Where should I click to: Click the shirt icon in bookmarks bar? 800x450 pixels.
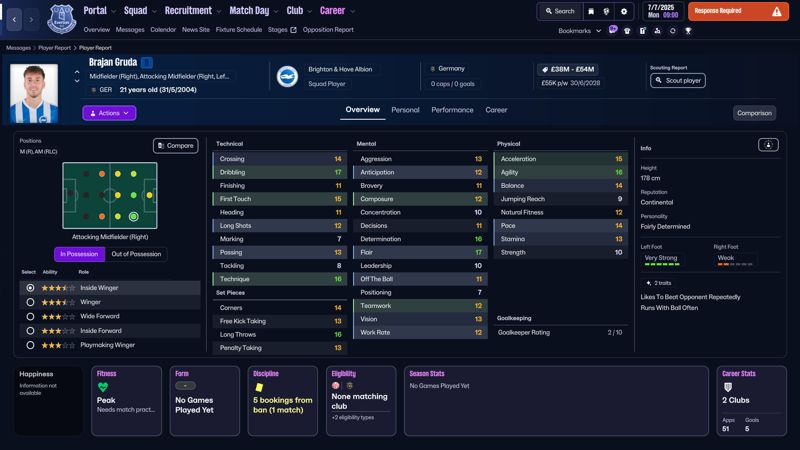point(627,31)
